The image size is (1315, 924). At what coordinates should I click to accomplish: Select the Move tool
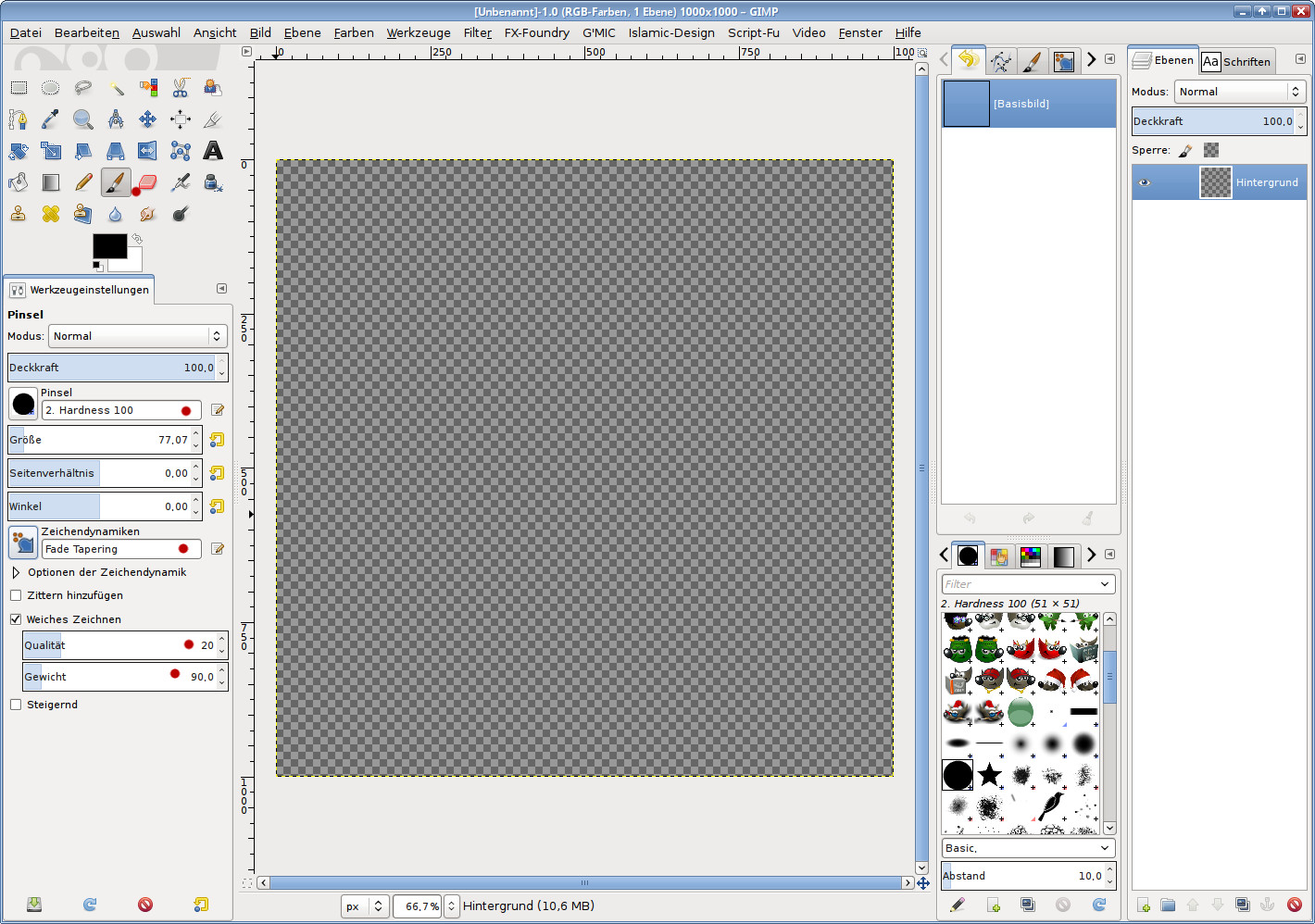tap(147, 119)
